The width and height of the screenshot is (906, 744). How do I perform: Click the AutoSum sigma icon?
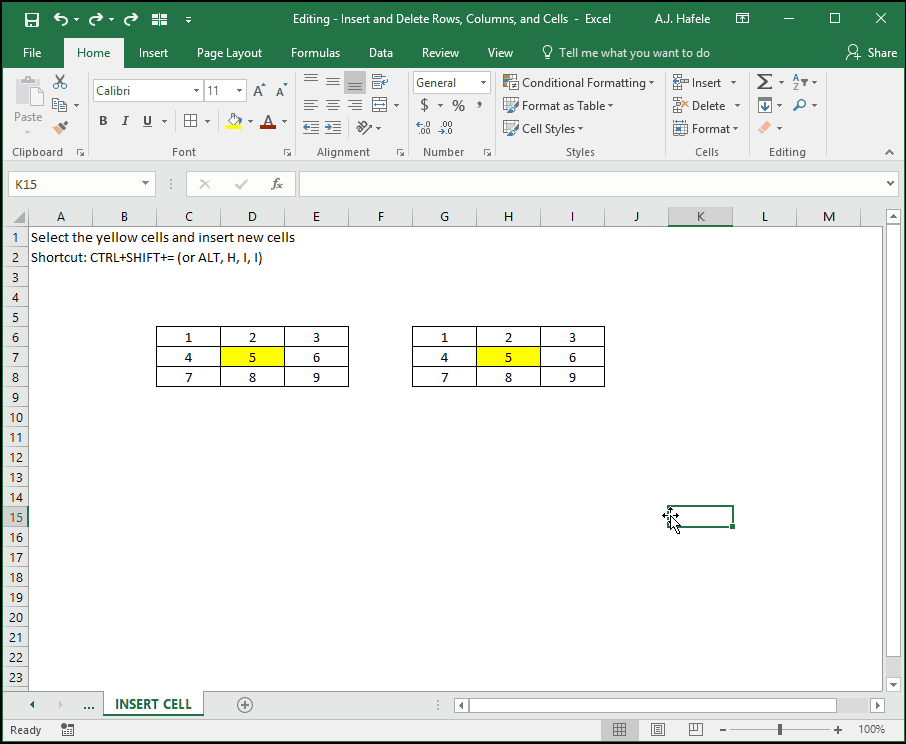(x=764, y=82)
